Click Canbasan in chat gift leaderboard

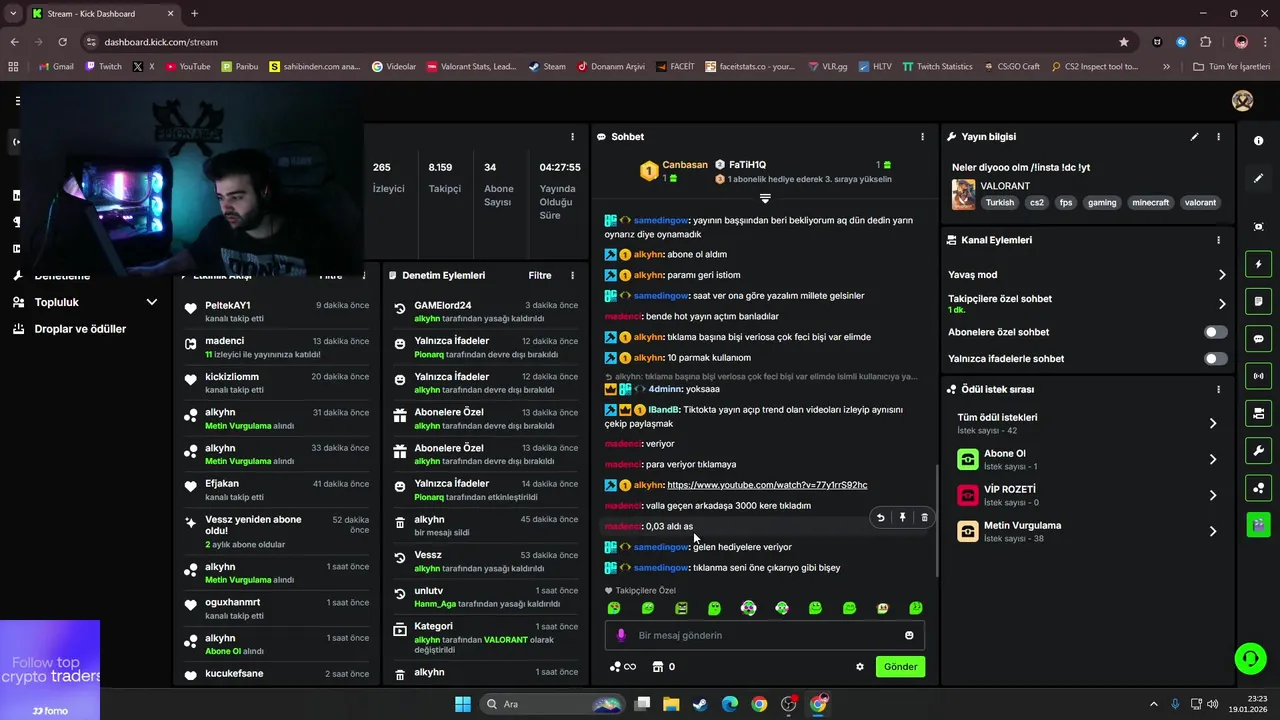[x=685, y=165]
